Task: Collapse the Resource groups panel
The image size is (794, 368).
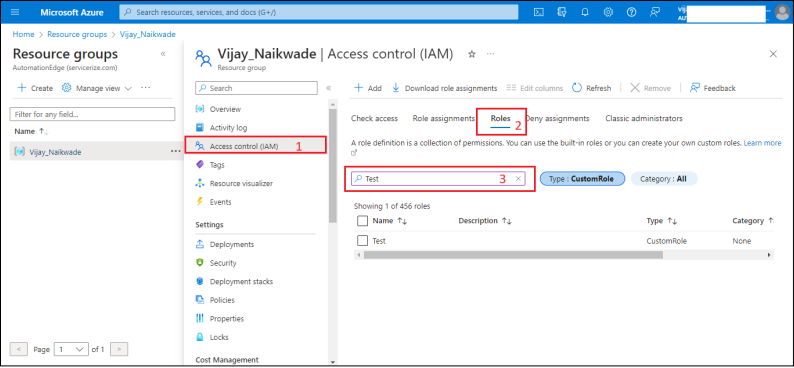Action: click(x=163, y=54)
